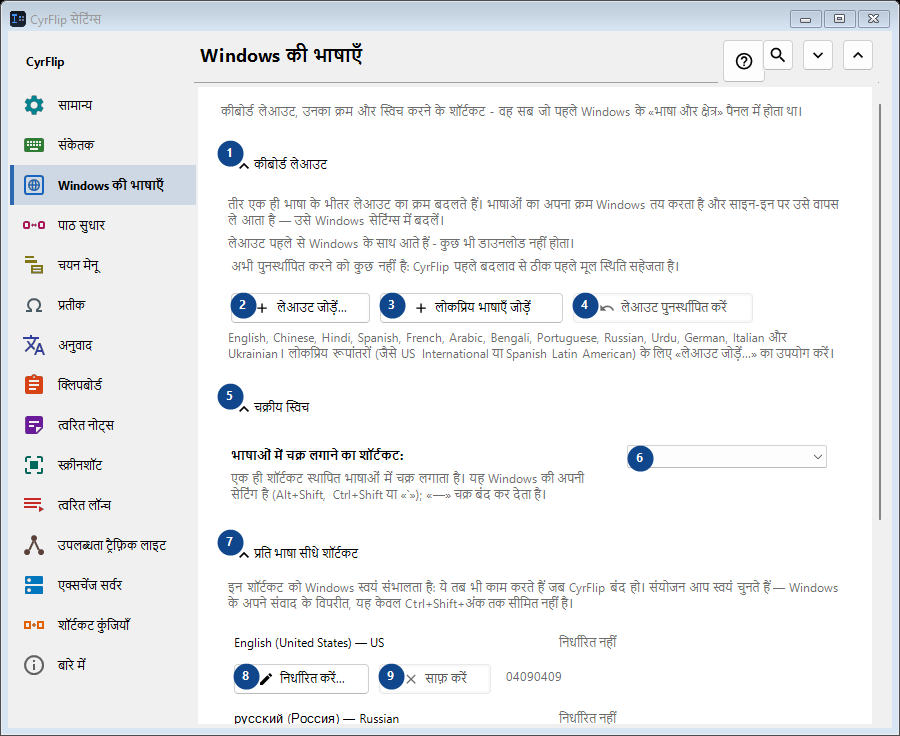Click निर्धारित करें... for English (United States)
The image size is (900, 736).
point(301,679)
